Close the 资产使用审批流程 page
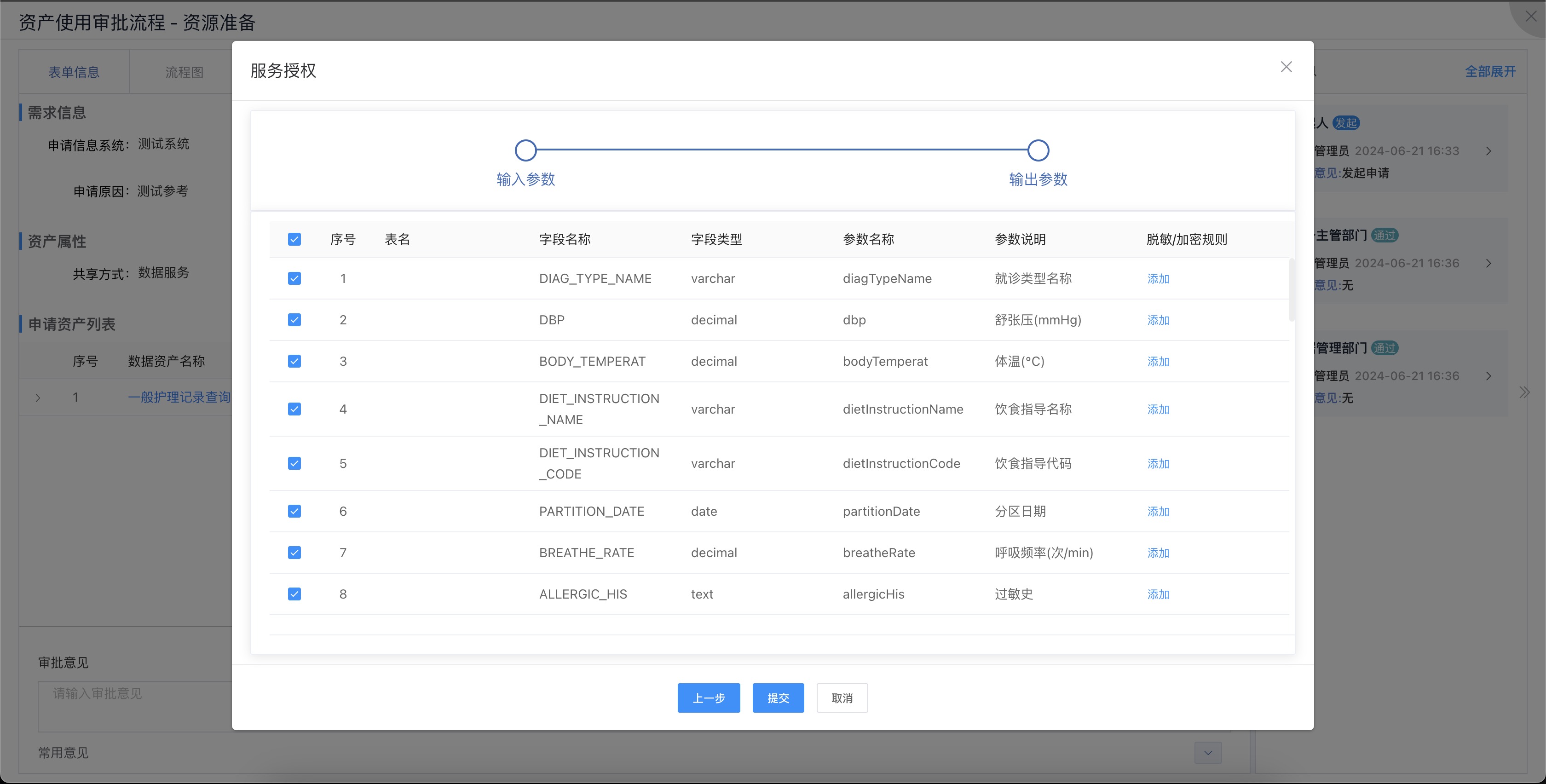 pos(1530,16)
